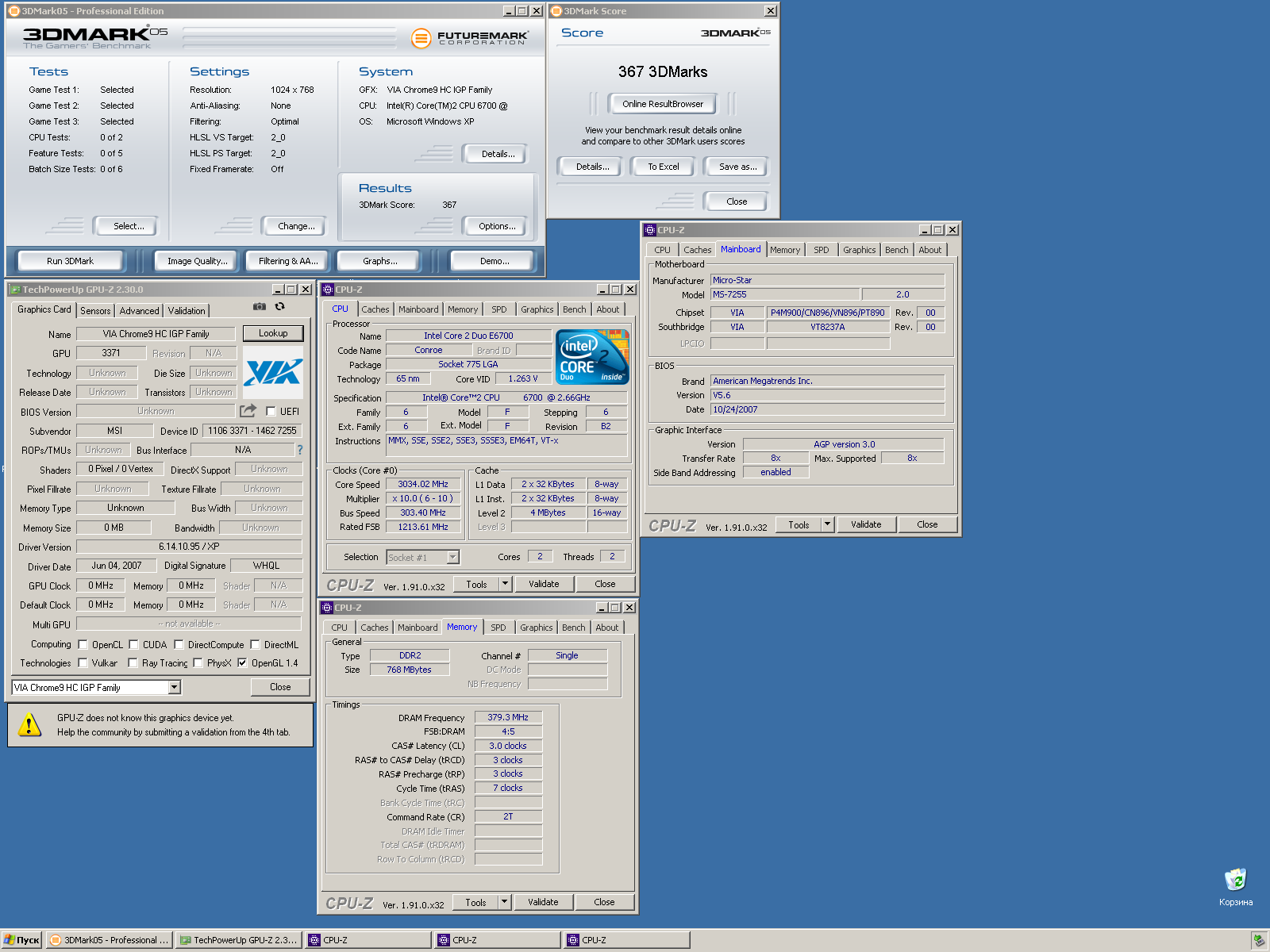Viewport: 1270px width, 952px height.
Task: Click Validate in CPU-Z Memory window
Action: 543,902
